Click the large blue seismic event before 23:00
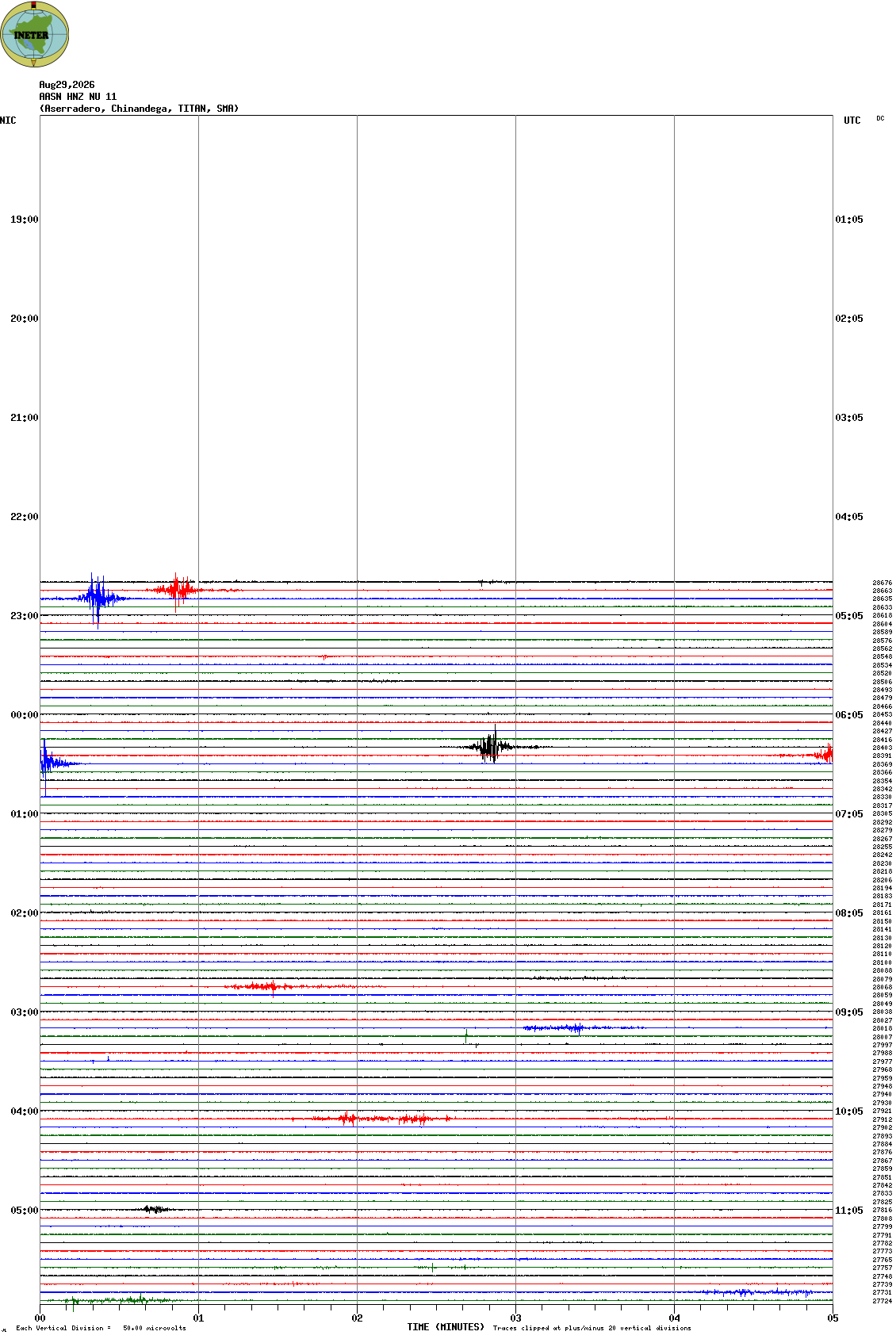Image resolution: width=896 pixels, height=1339 pixels. coord(98,599)
